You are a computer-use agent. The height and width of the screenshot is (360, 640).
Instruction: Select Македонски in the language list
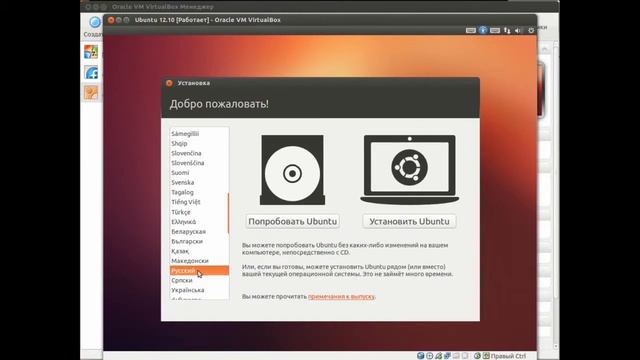199,261
